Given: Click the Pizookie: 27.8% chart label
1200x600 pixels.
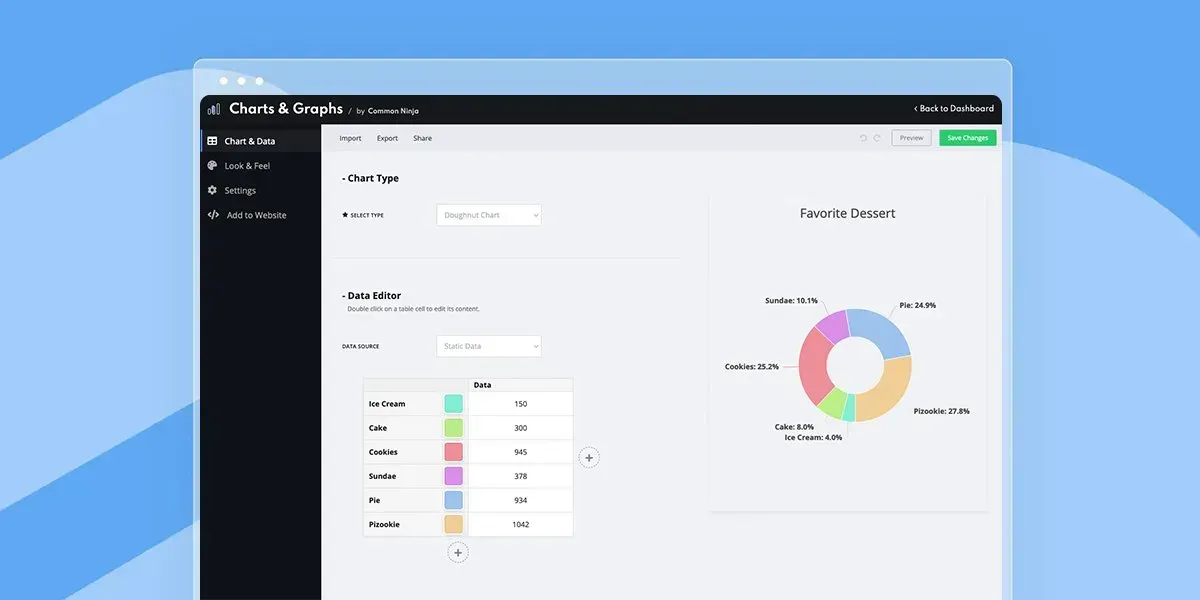Looking at the screenshot, I should [x=941, y=411].
